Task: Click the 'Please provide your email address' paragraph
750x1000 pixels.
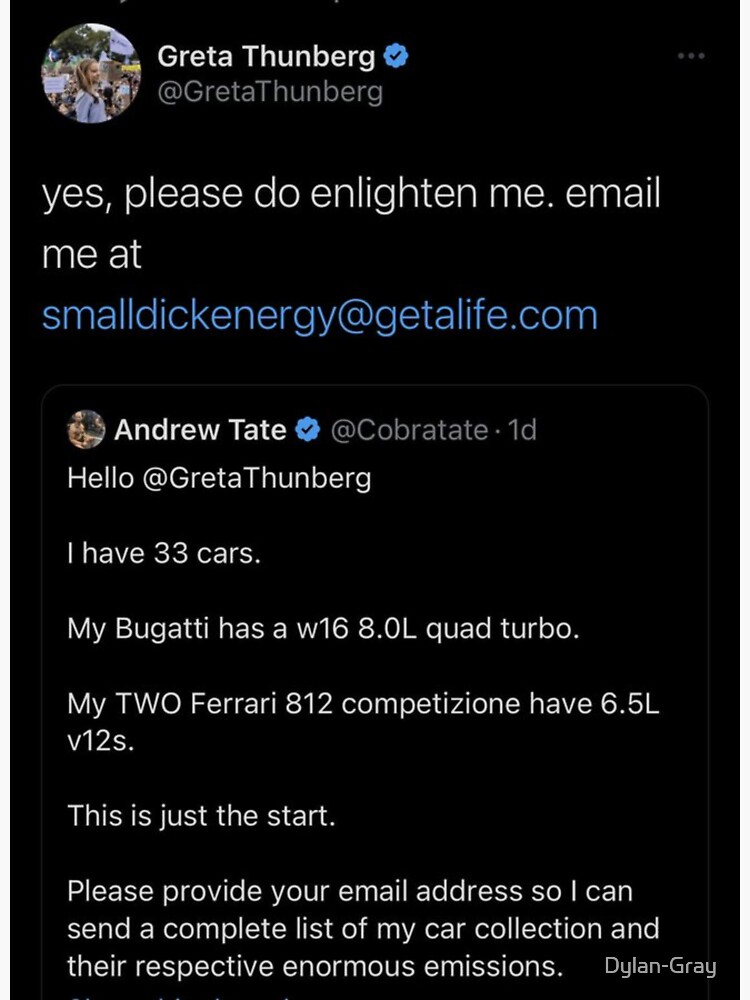Action: [x=349, y=890]
